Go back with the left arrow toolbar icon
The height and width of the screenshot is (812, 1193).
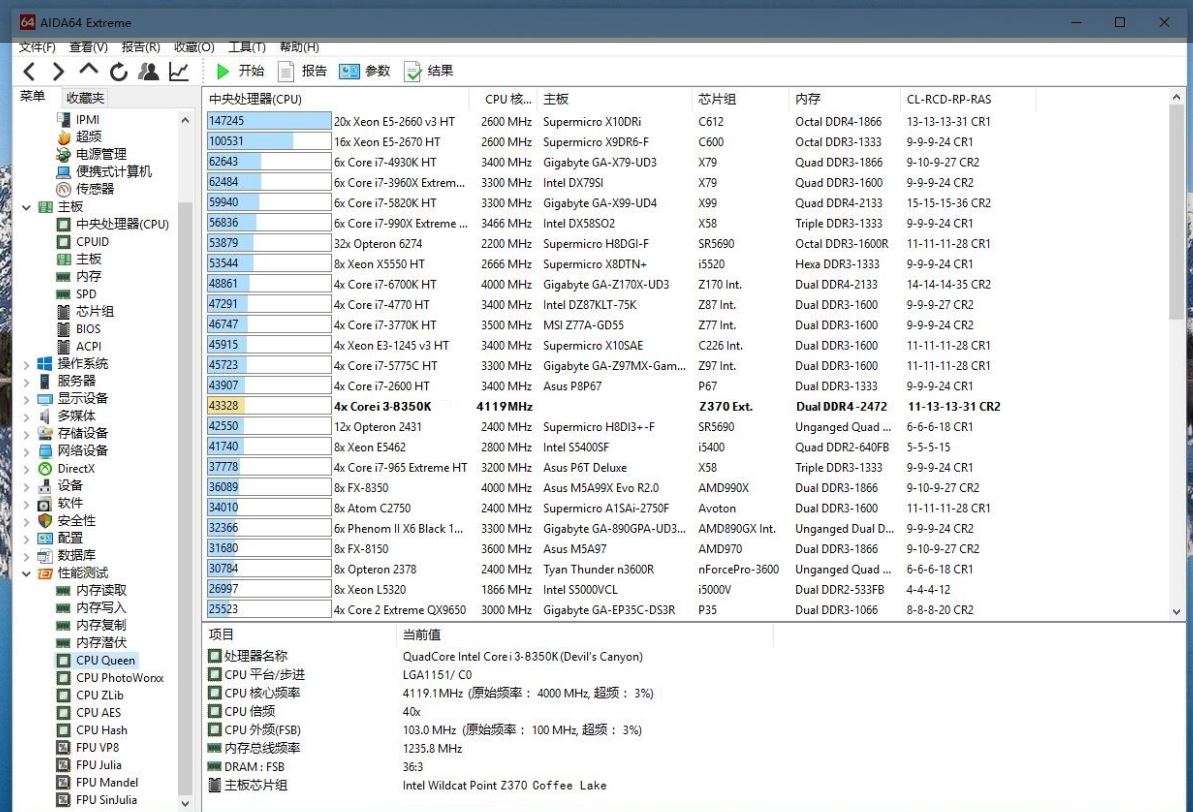(29, 72)
